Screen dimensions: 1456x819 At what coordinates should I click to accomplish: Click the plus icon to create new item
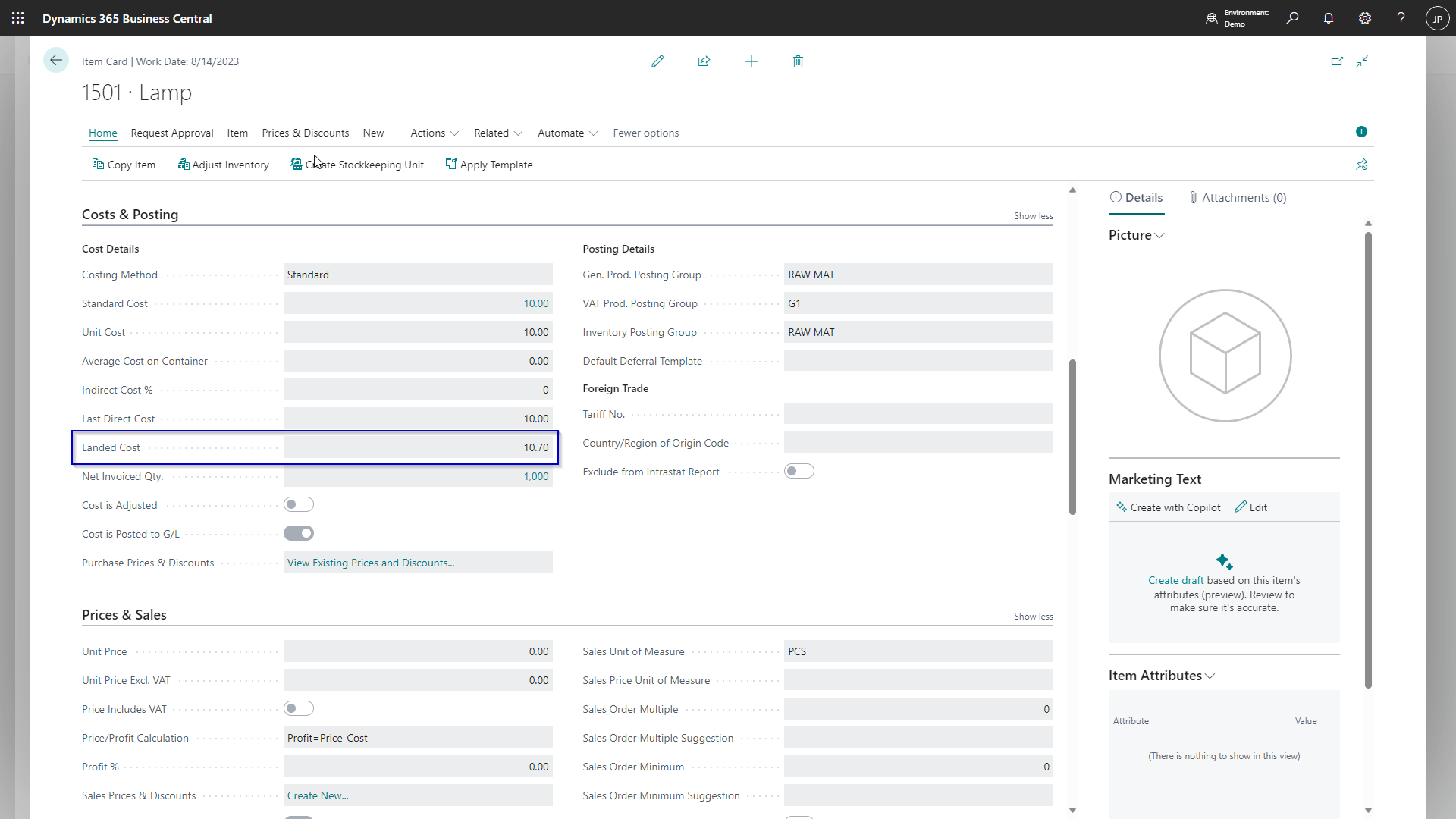pyautogui.click(x=752, y=61)
